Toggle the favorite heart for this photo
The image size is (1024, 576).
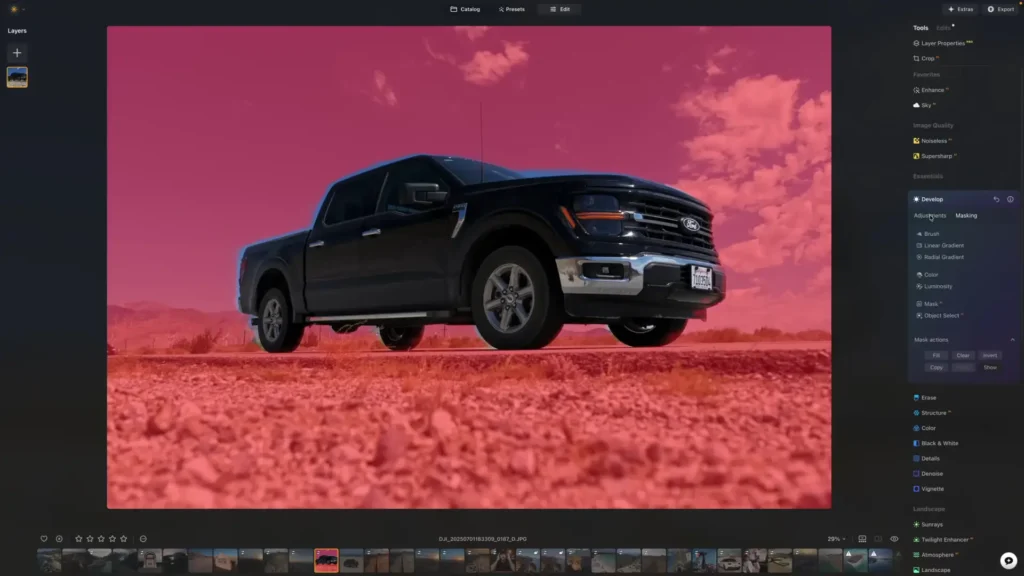click(x=43, y=538)
